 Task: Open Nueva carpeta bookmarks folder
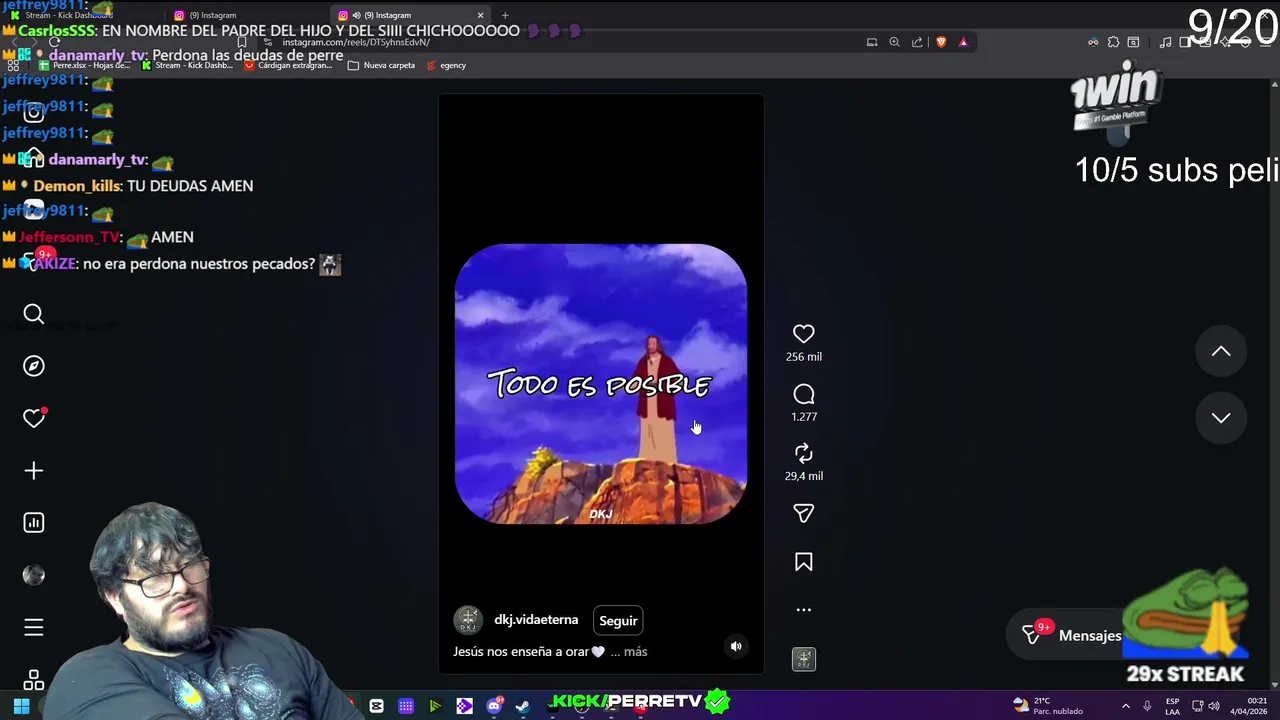pyautogui.click(x=381, y=65)
